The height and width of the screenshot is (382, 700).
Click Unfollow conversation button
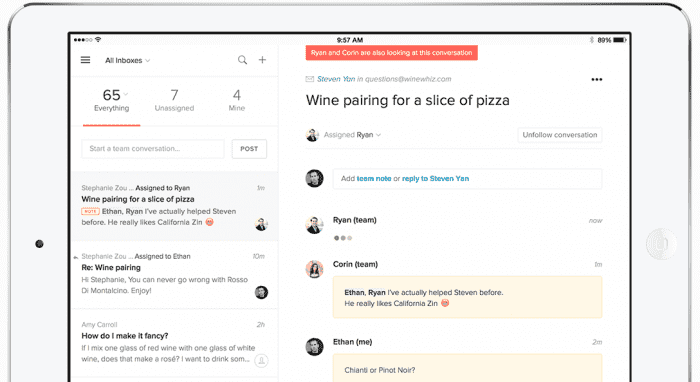pyautogui.click(x=560, y=135)
